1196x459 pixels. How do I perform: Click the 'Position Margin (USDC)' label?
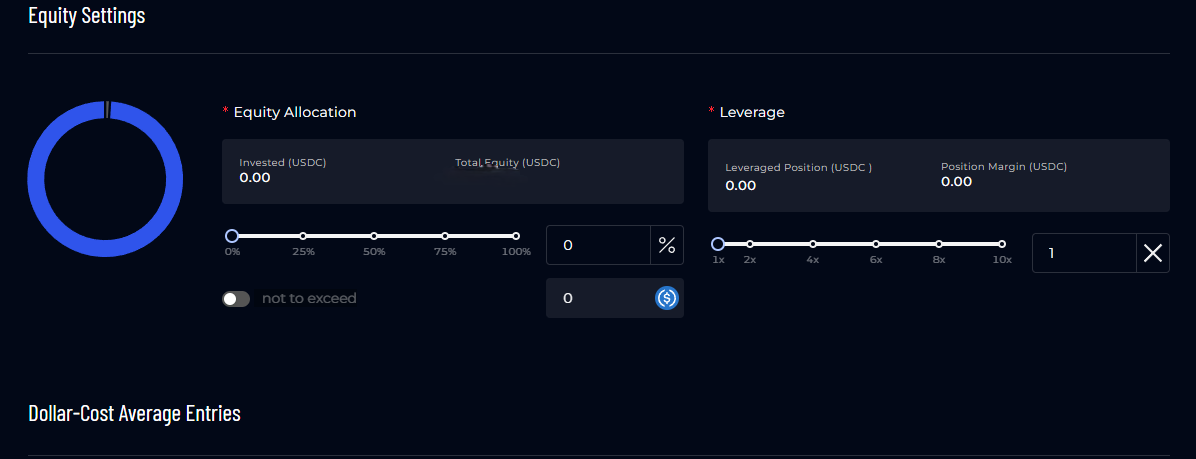point(1004,166)
